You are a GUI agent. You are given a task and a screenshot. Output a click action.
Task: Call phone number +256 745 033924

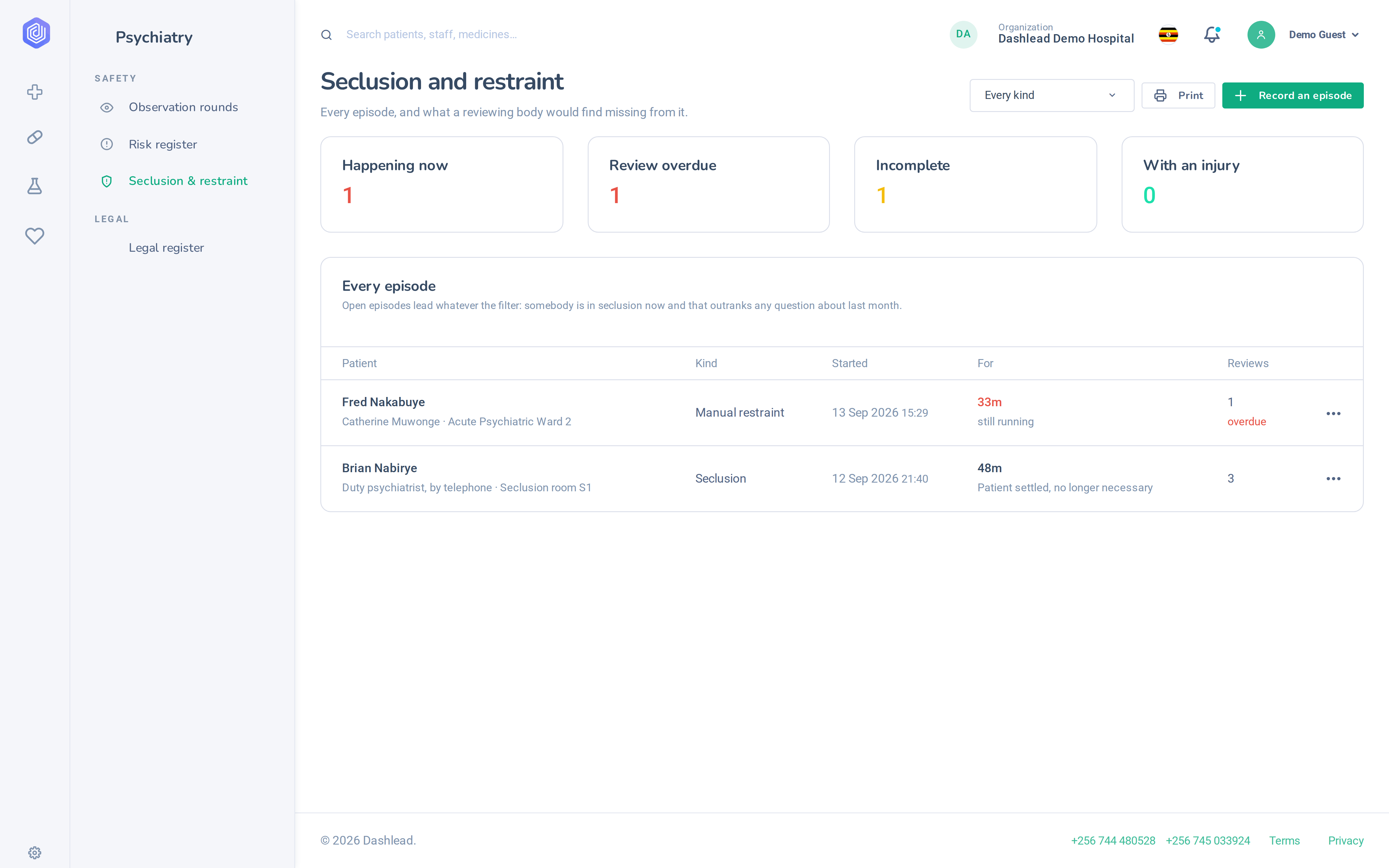click(x=1208, y=841)
